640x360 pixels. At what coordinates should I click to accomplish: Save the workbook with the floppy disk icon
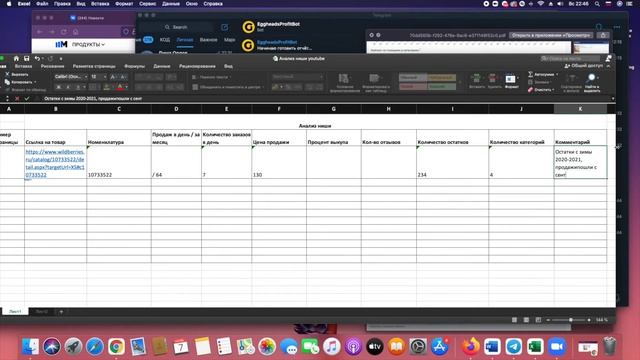tap(27, 59)
